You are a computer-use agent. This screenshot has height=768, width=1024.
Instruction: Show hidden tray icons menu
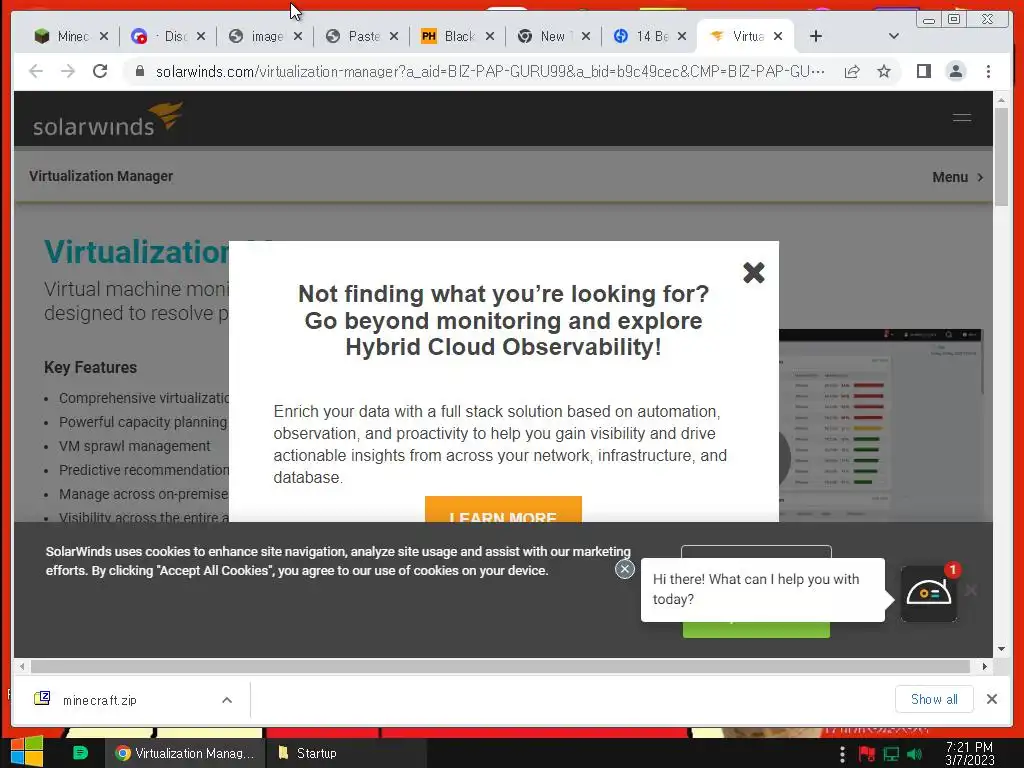point(842,754)
